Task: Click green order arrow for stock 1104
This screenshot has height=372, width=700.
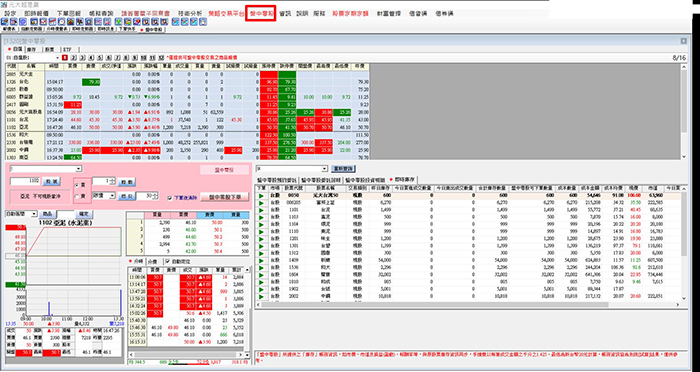Action: [261, 224]
